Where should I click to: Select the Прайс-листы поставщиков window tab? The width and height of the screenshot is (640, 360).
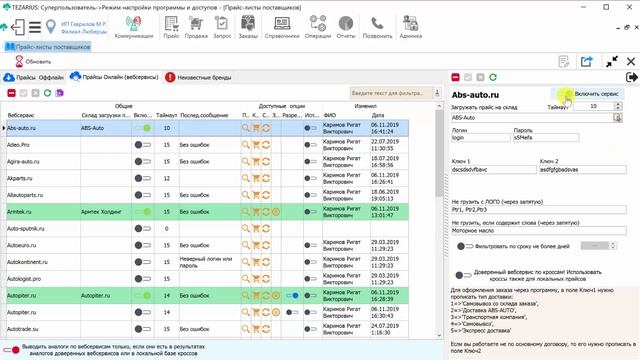pyautogui.click(x=48, y=47)
